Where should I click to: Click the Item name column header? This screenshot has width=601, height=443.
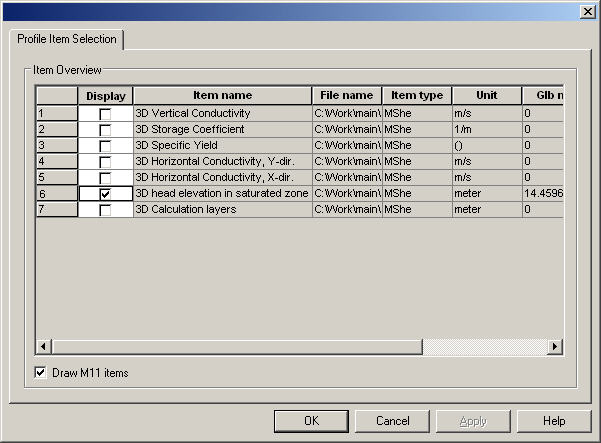click(222, 96)
